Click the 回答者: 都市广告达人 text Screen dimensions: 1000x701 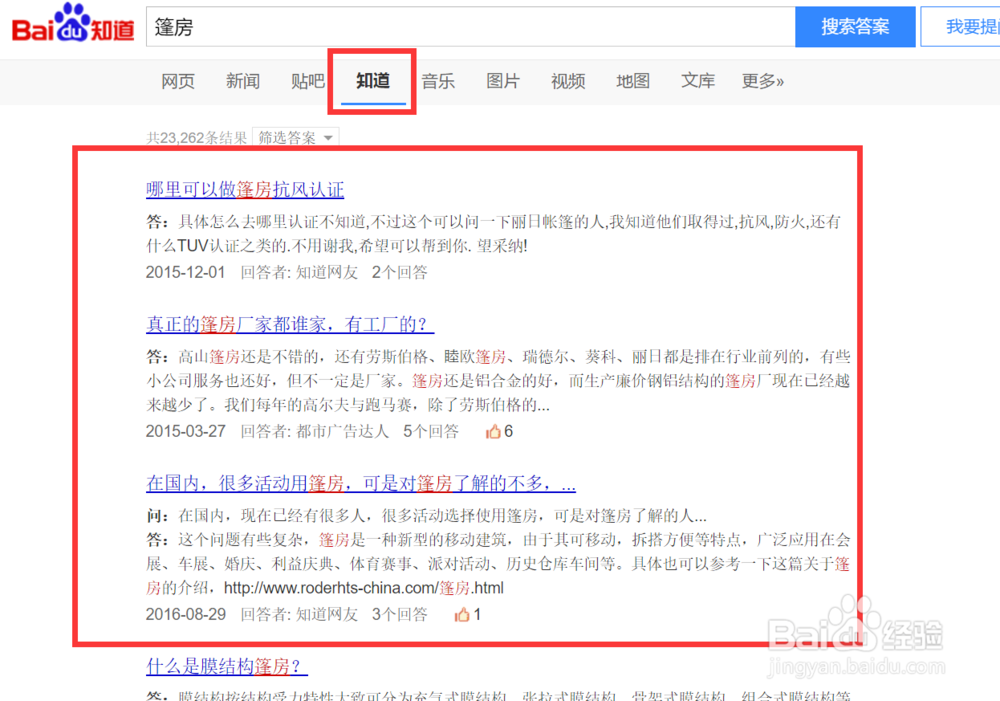pyautogui.click(x=314, y=432)
